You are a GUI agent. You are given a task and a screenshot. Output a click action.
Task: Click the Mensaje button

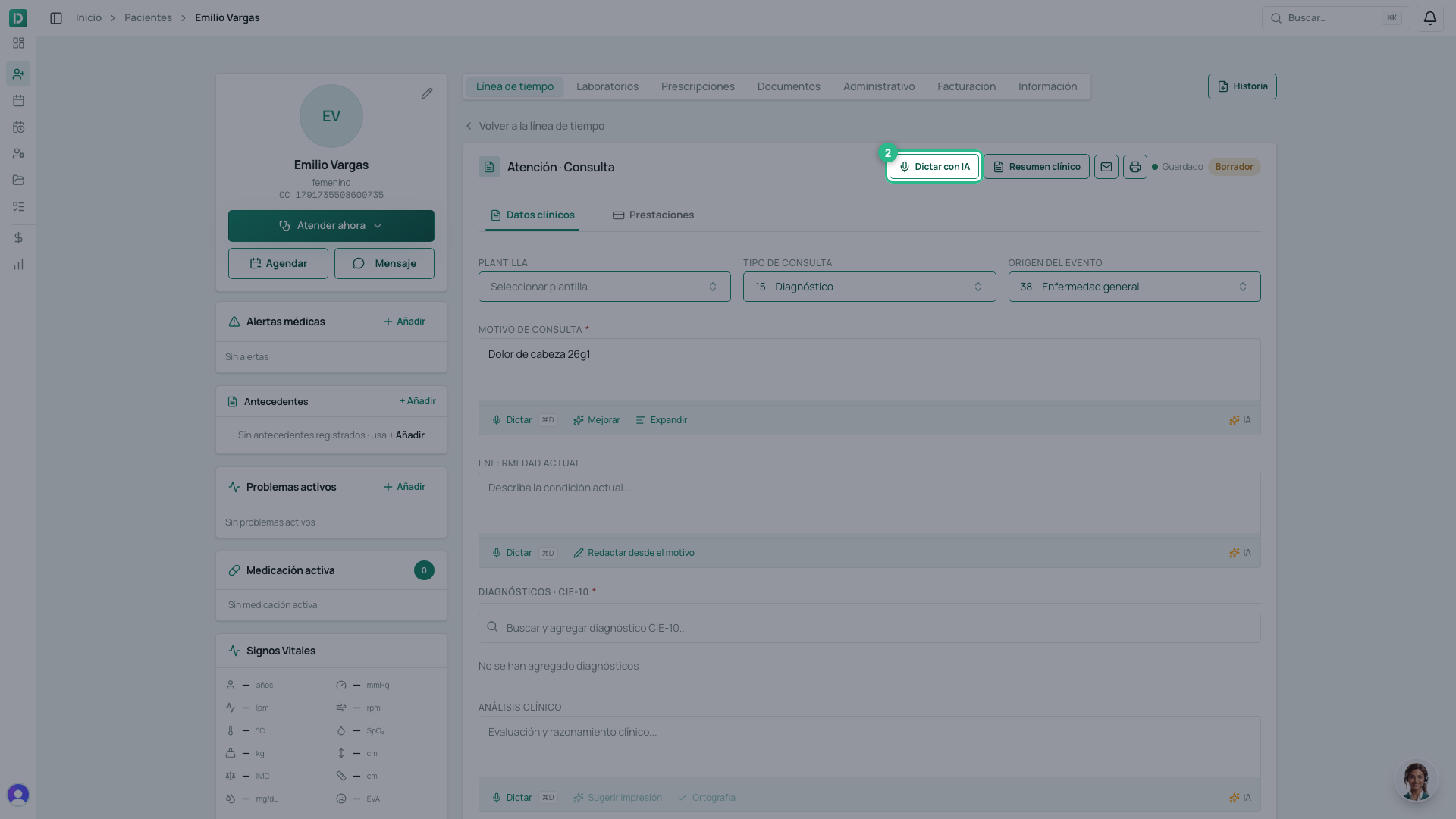384,263
